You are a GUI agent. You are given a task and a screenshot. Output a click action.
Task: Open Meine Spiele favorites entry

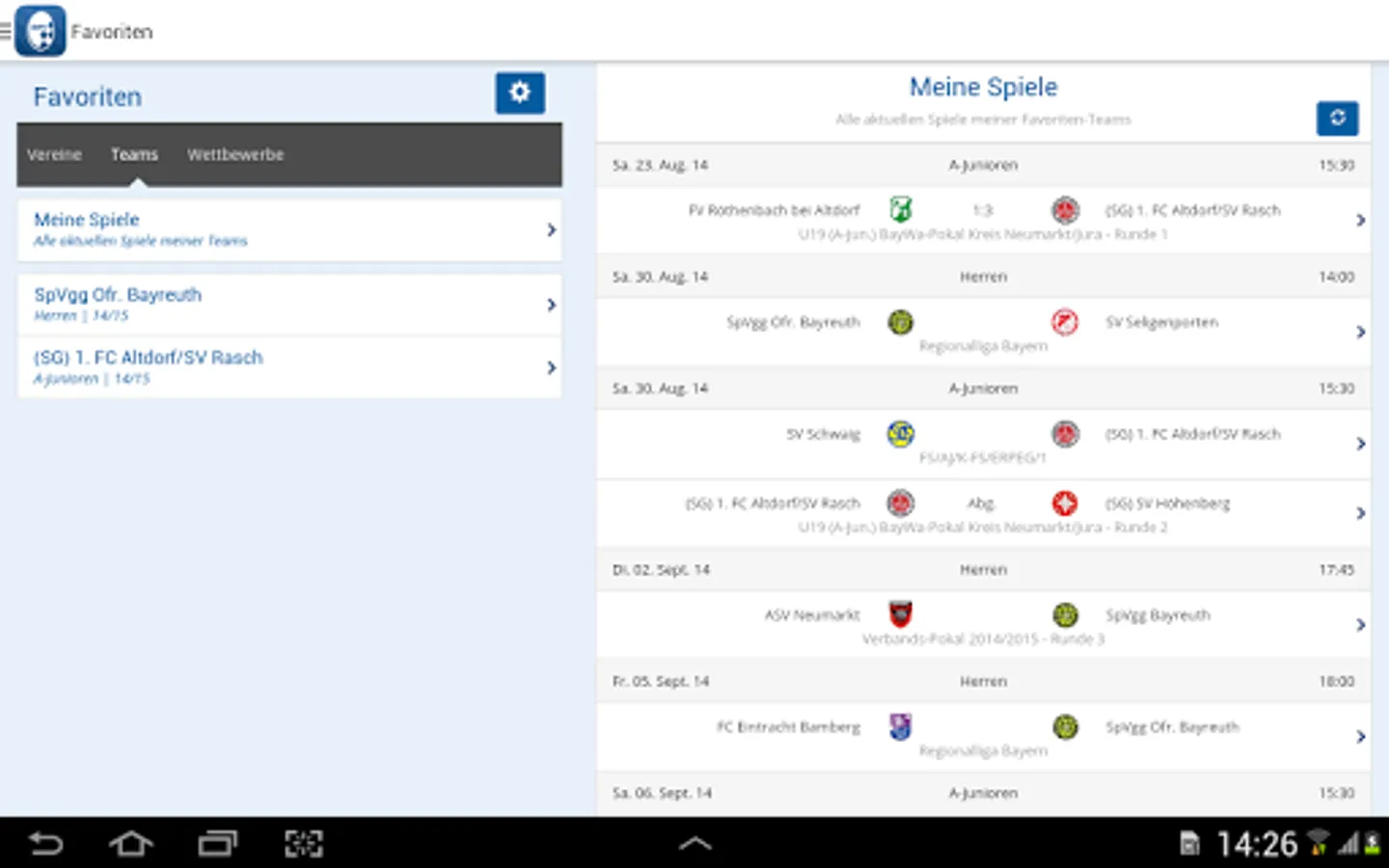click(289, 230)
